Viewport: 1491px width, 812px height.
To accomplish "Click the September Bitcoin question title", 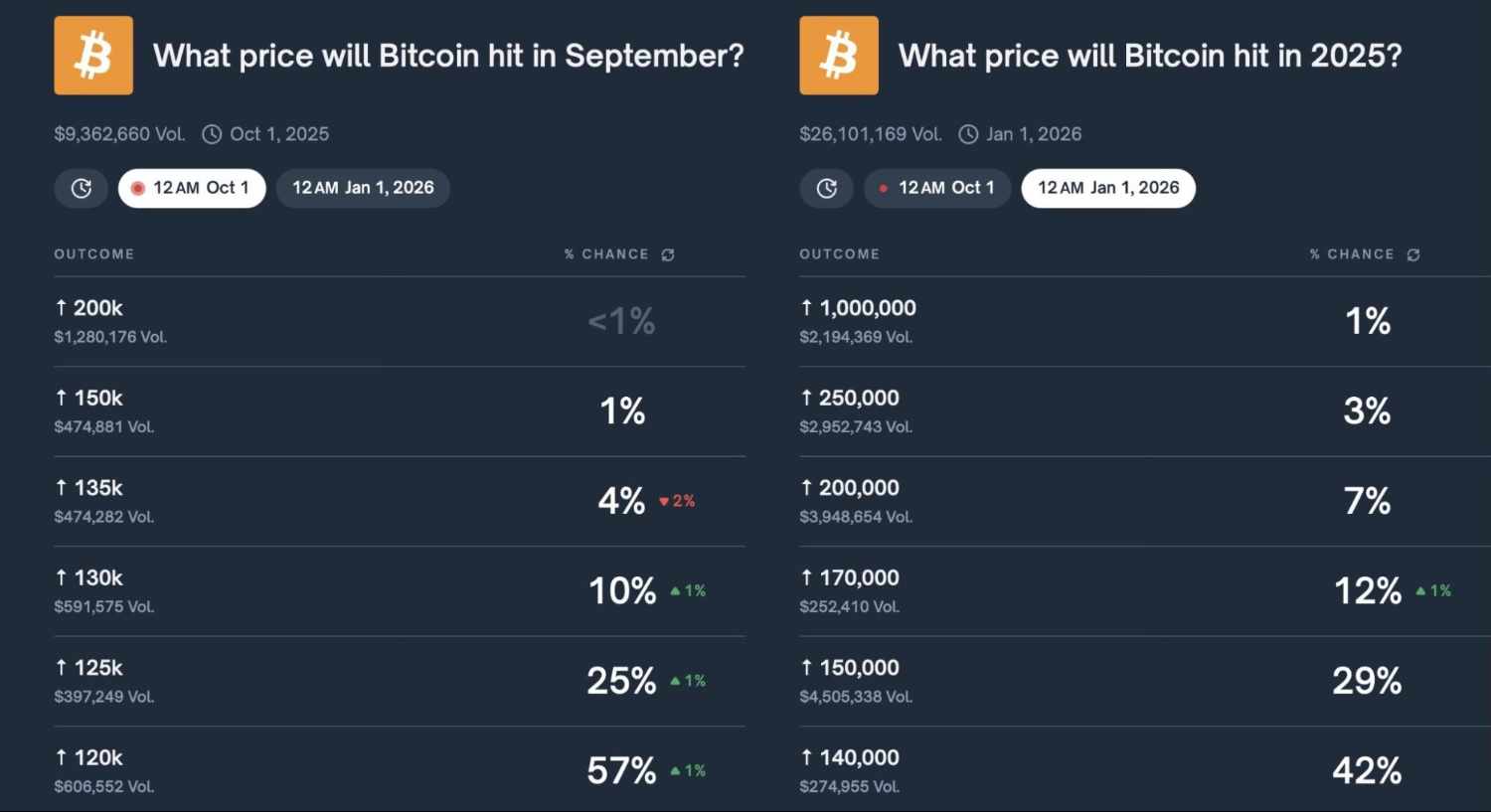I will (x=448, y=56).
